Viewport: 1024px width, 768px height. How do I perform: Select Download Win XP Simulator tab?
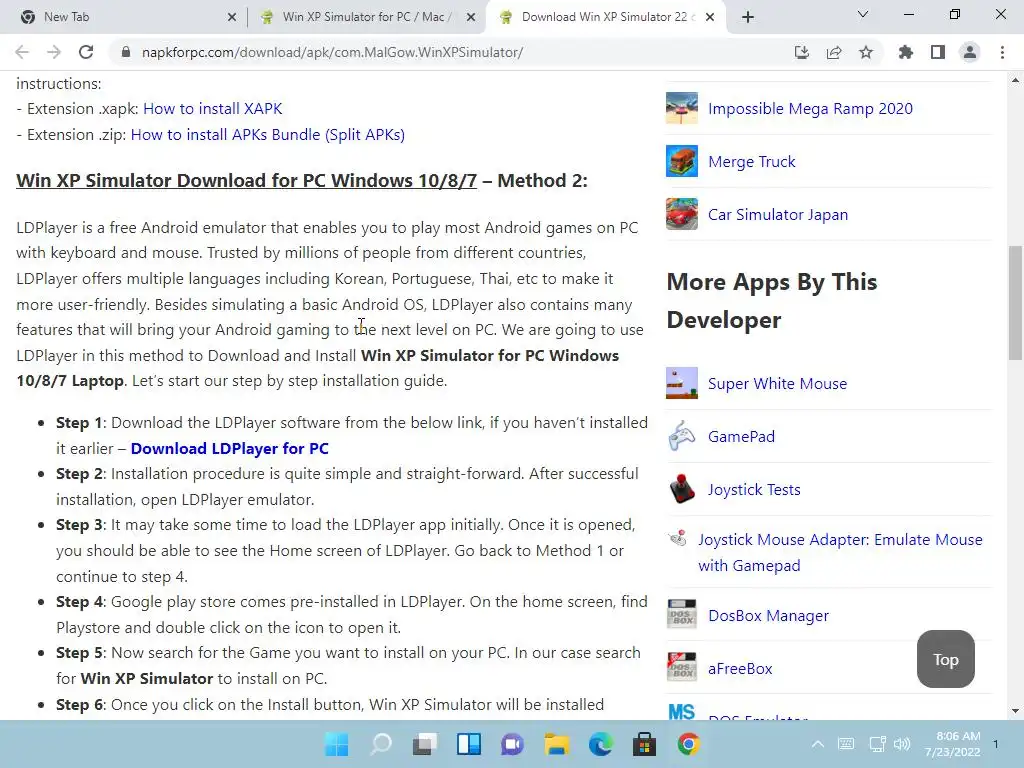(605, 17)
